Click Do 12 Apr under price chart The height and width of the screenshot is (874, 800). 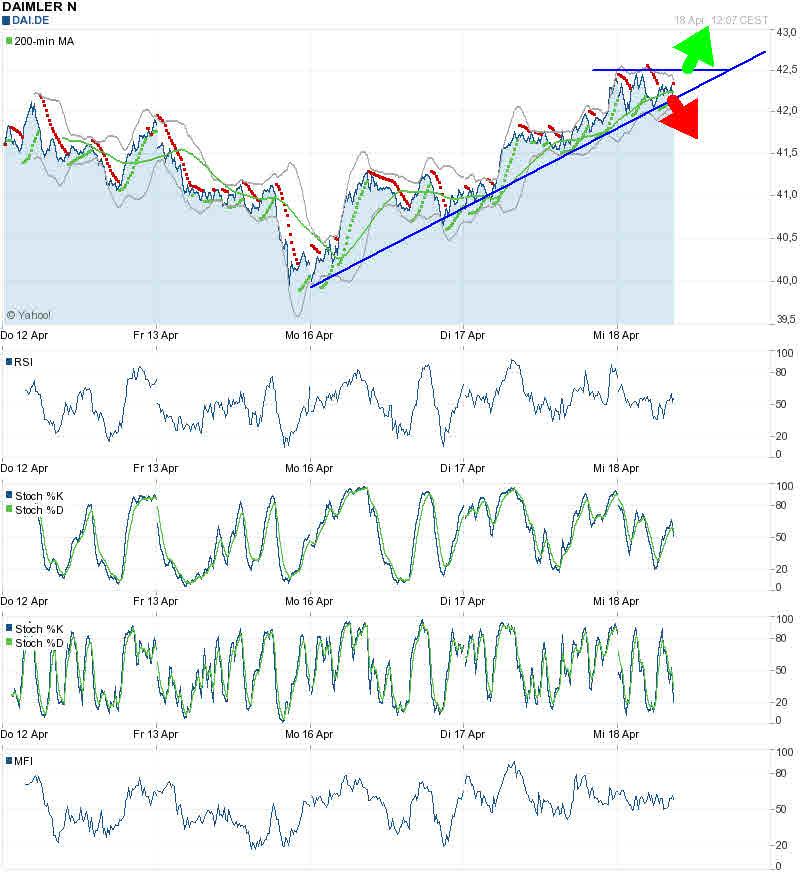coord(24,335)
